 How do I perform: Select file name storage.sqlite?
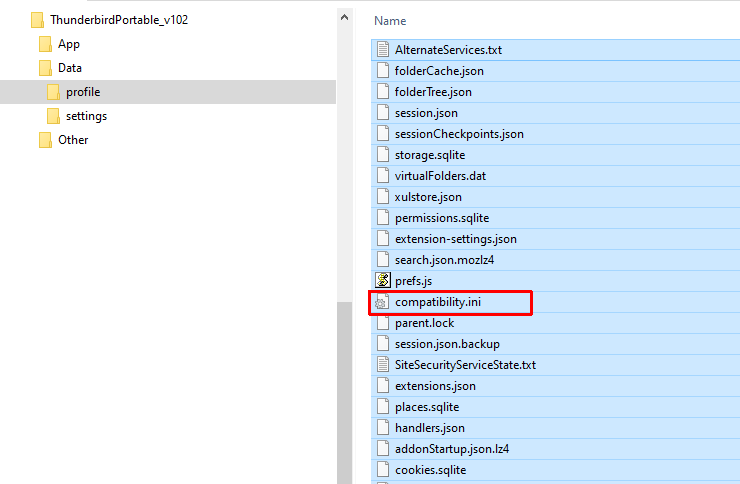pyautogui.click(x=430, y=155)
